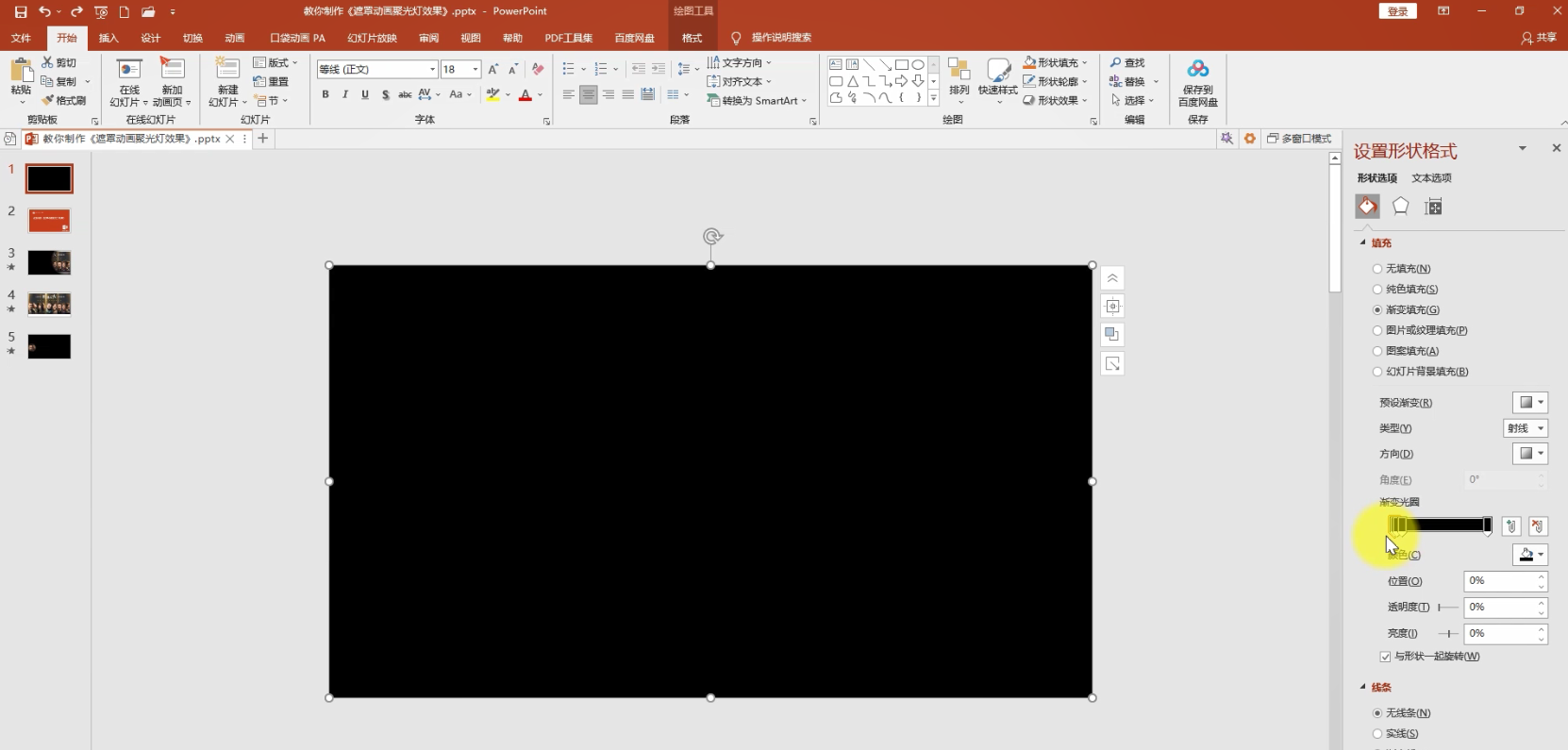
Task: Open the Preset gradients (预设渐变) dropdown
Action: (x=1530, y=403)
